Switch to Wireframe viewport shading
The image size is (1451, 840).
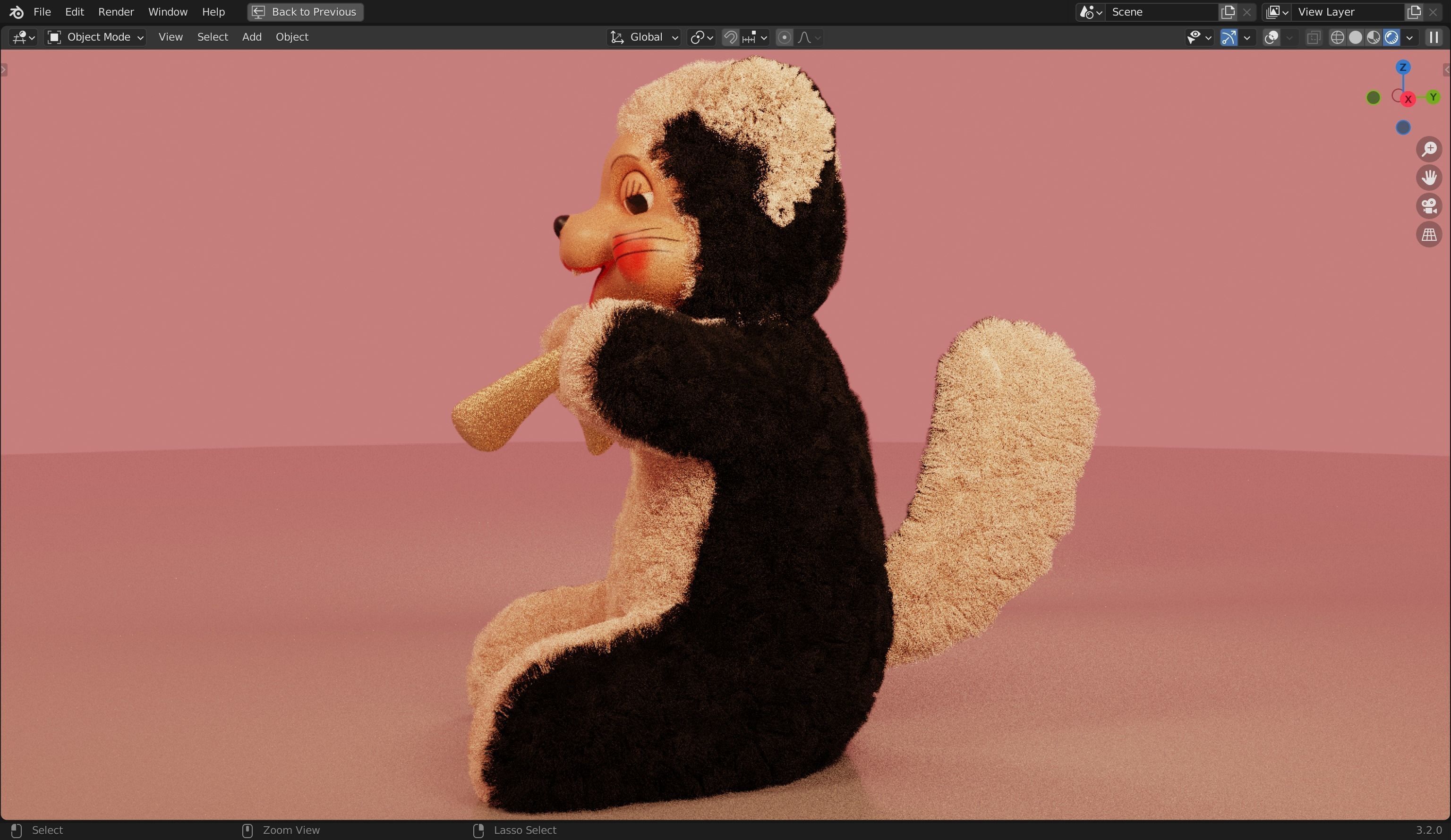[1338, 37]
